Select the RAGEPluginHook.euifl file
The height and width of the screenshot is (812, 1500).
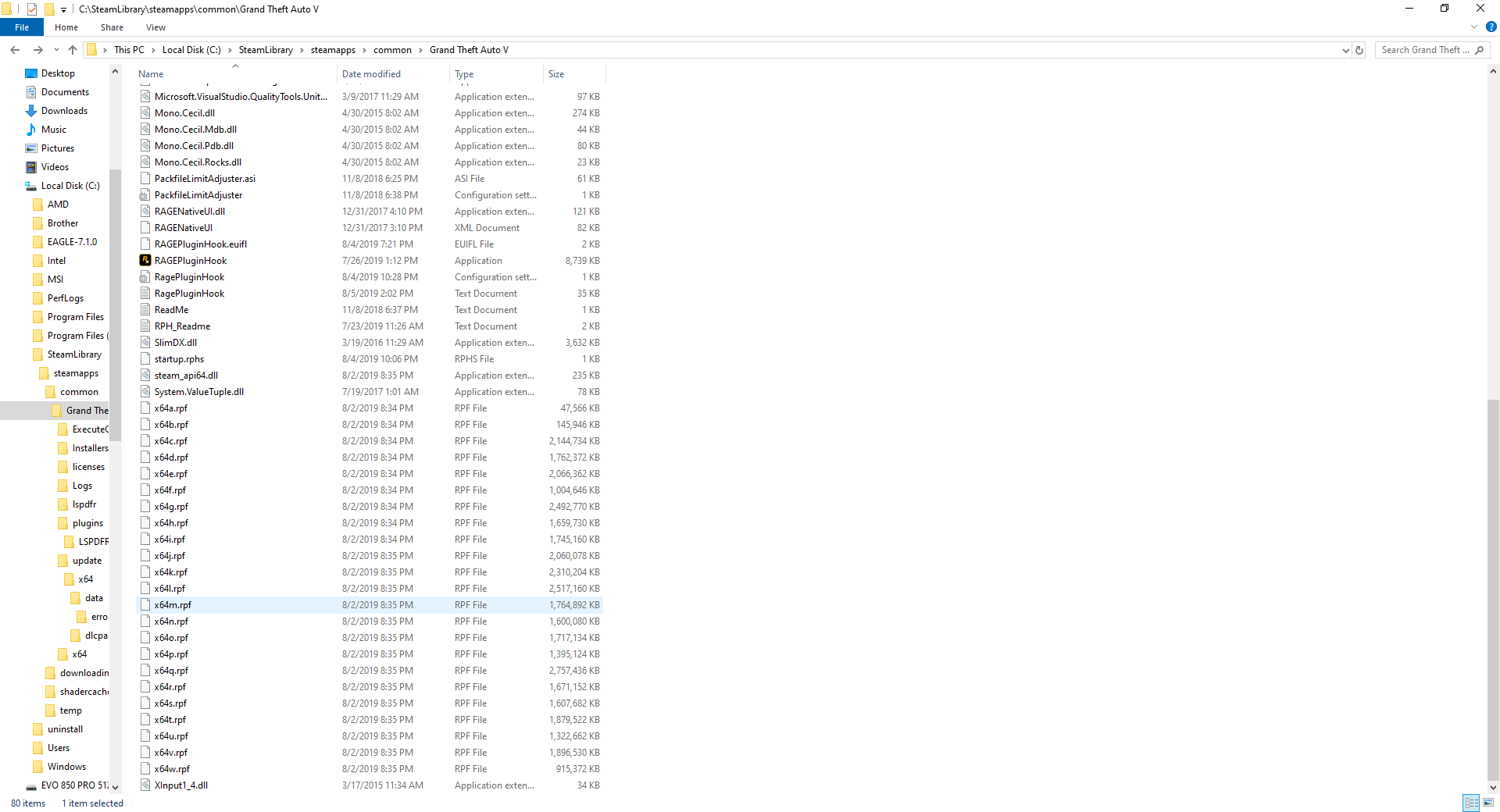coord(370,244)
